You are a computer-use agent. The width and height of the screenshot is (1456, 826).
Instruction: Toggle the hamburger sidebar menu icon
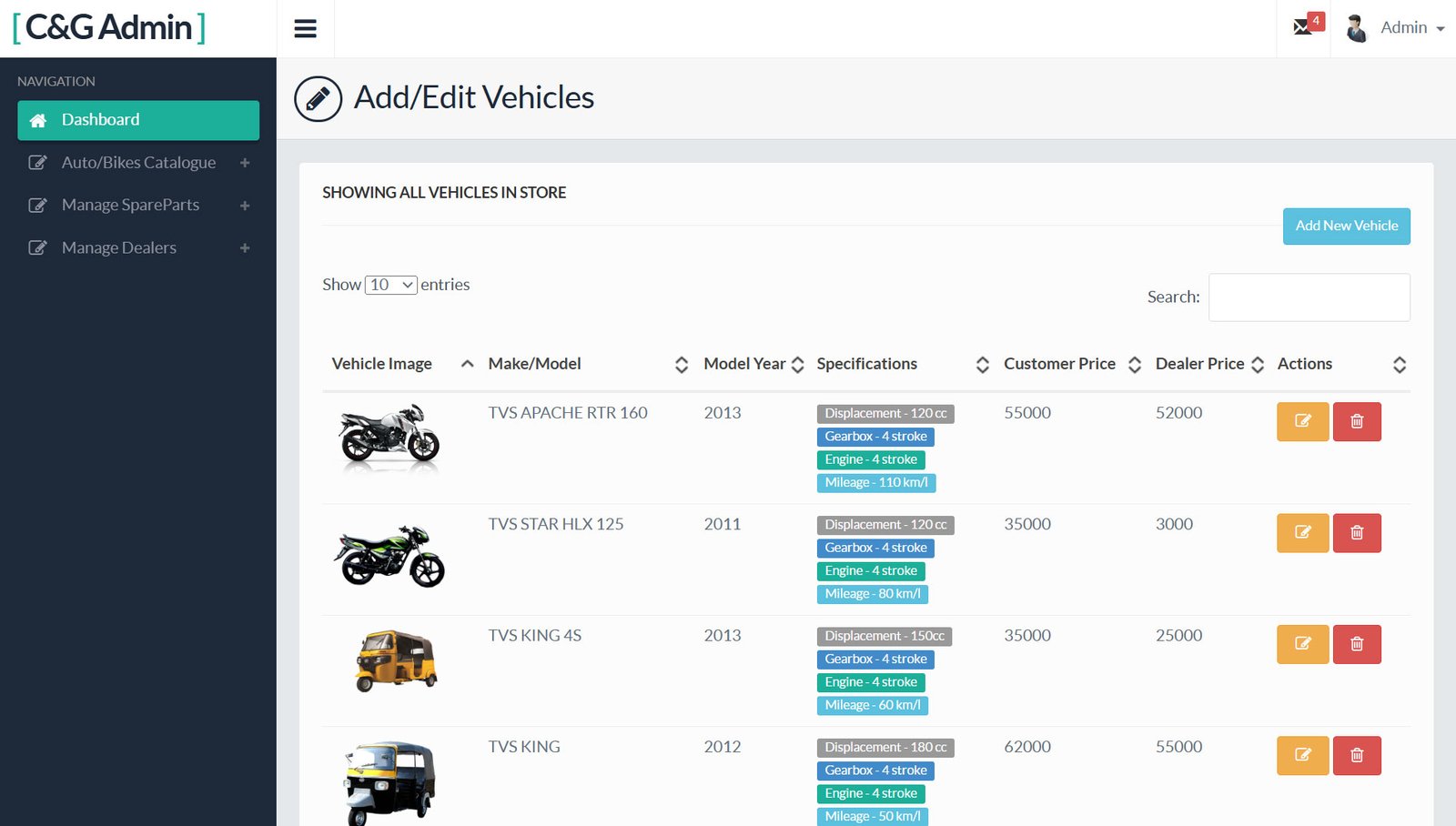coord(306,28)
